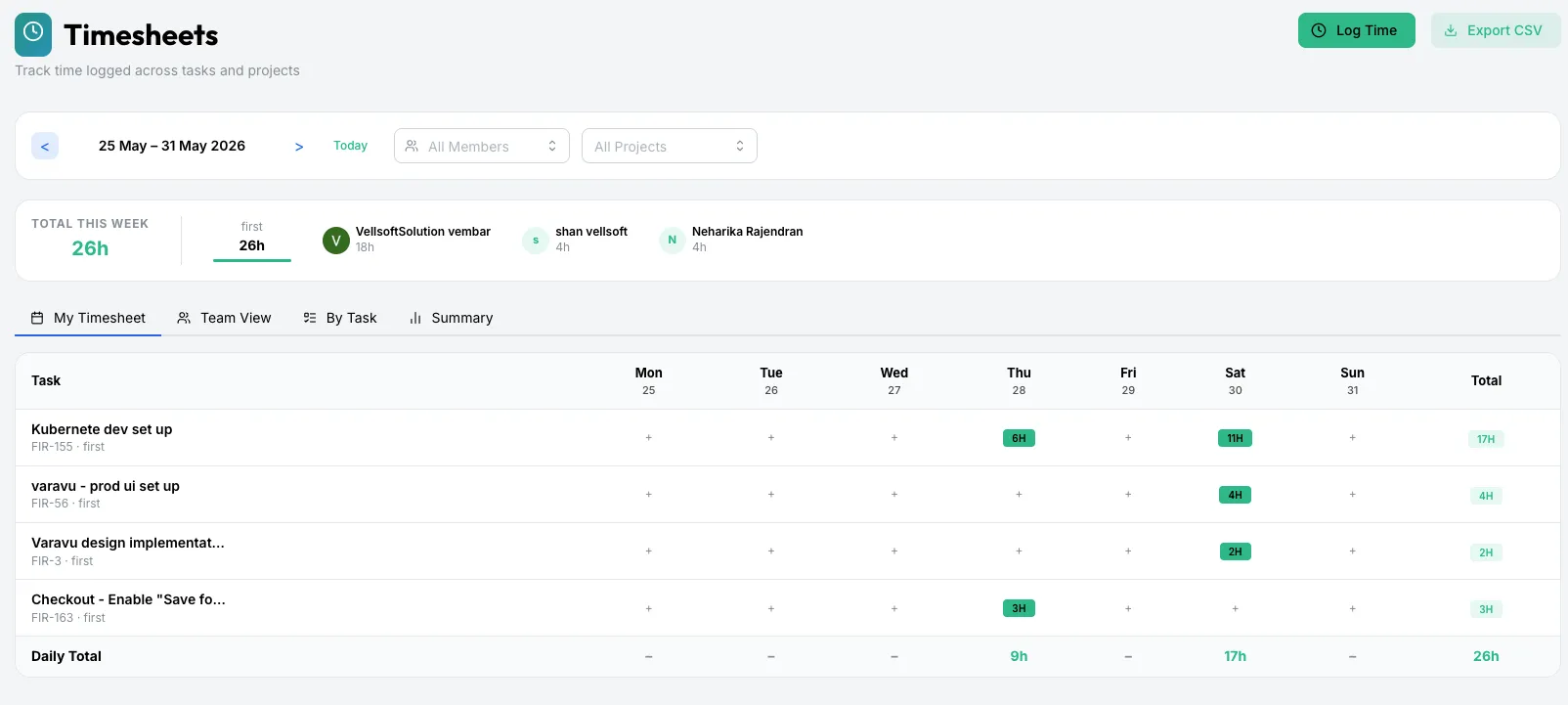This screenshot has height=705, width=1568.
Task: Add Thursday time for varavu prod ui set up
Action: pyautogui.click(x=1019, y=495)
